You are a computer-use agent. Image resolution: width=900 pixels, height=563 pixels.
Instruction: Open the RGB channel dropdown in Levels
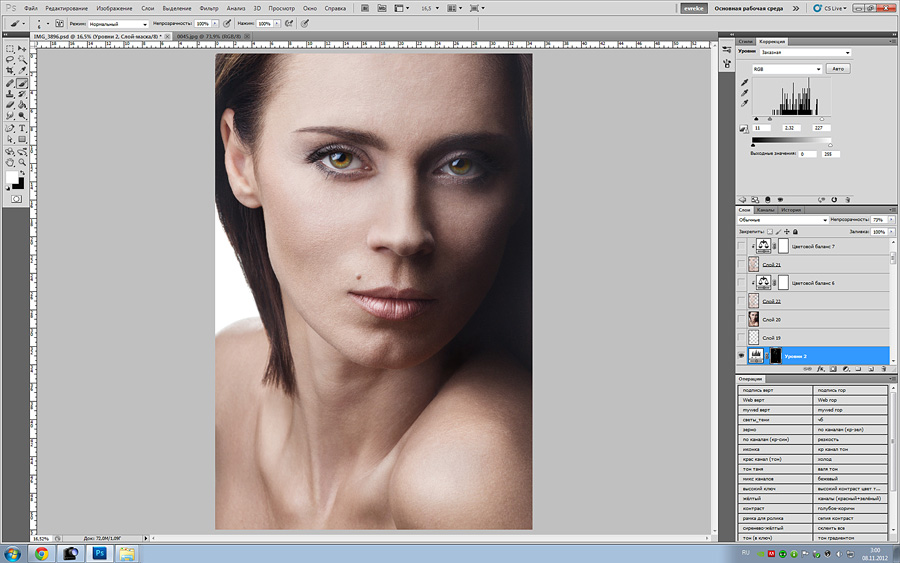[786, 69]
